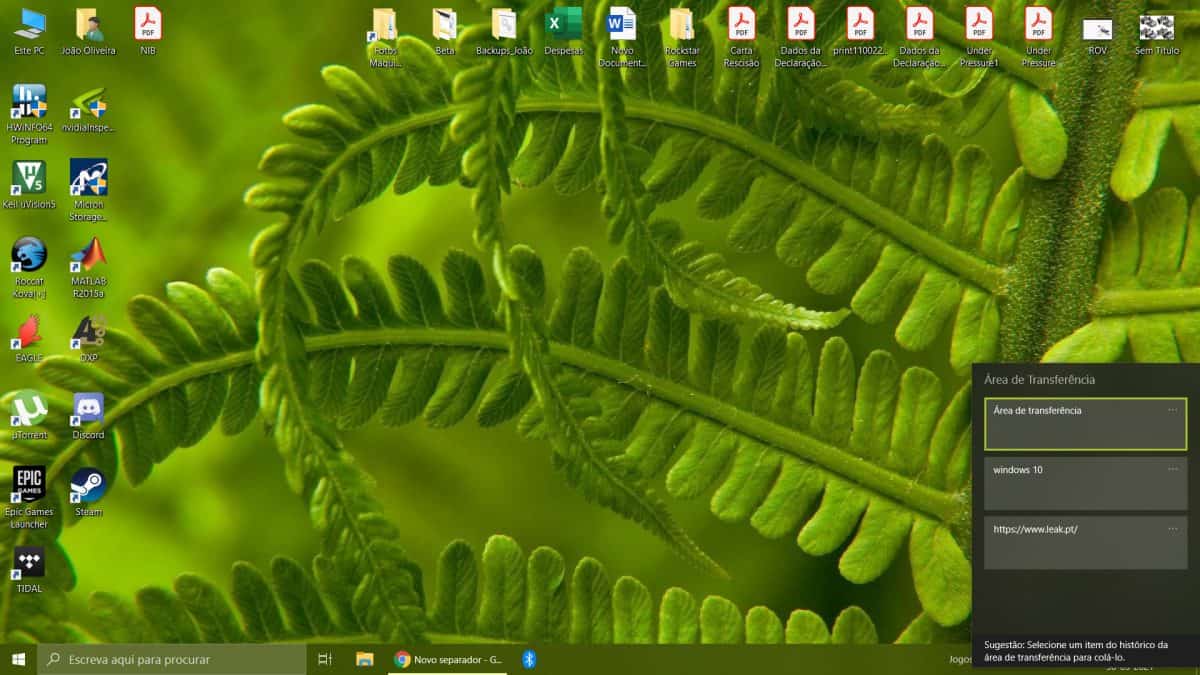Click the Windows Start button
Image resolution: width=1200 pixels, height=675 pixels.
18,659
